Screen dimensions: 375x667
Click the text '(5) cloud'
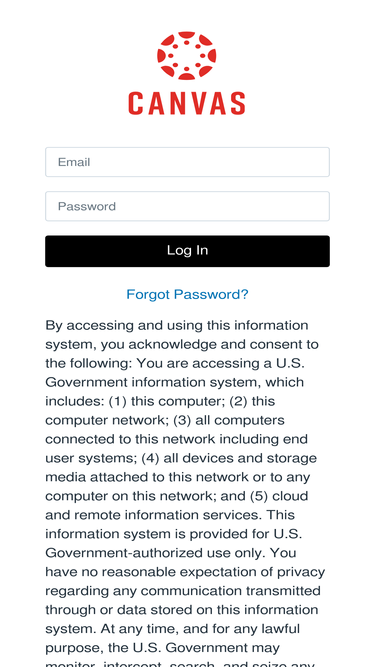(x=279, y=496)
